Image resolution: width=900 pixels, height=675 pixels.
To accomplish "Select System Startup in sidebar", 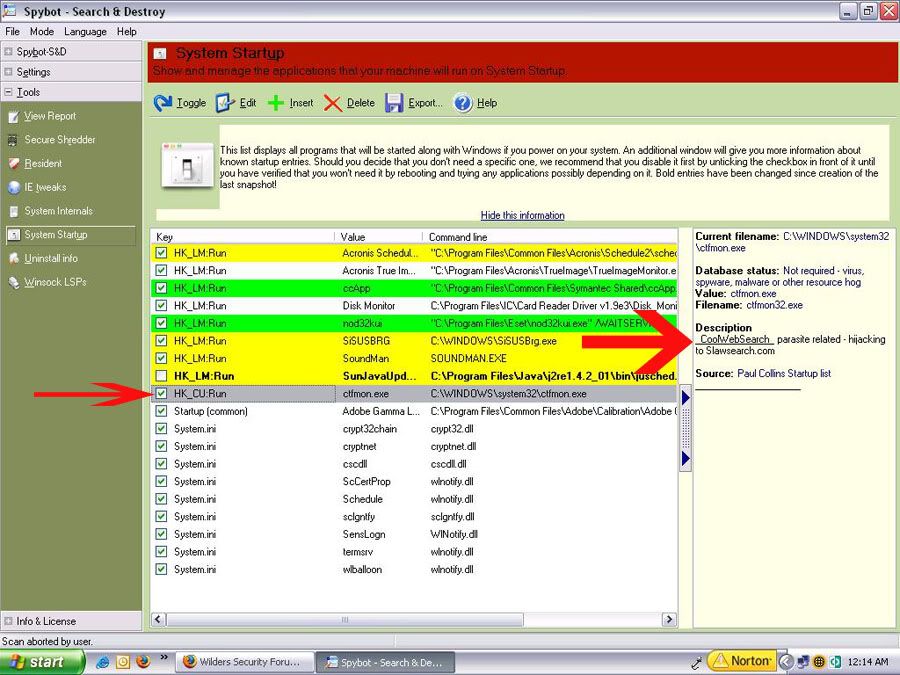I will [71, 235].
